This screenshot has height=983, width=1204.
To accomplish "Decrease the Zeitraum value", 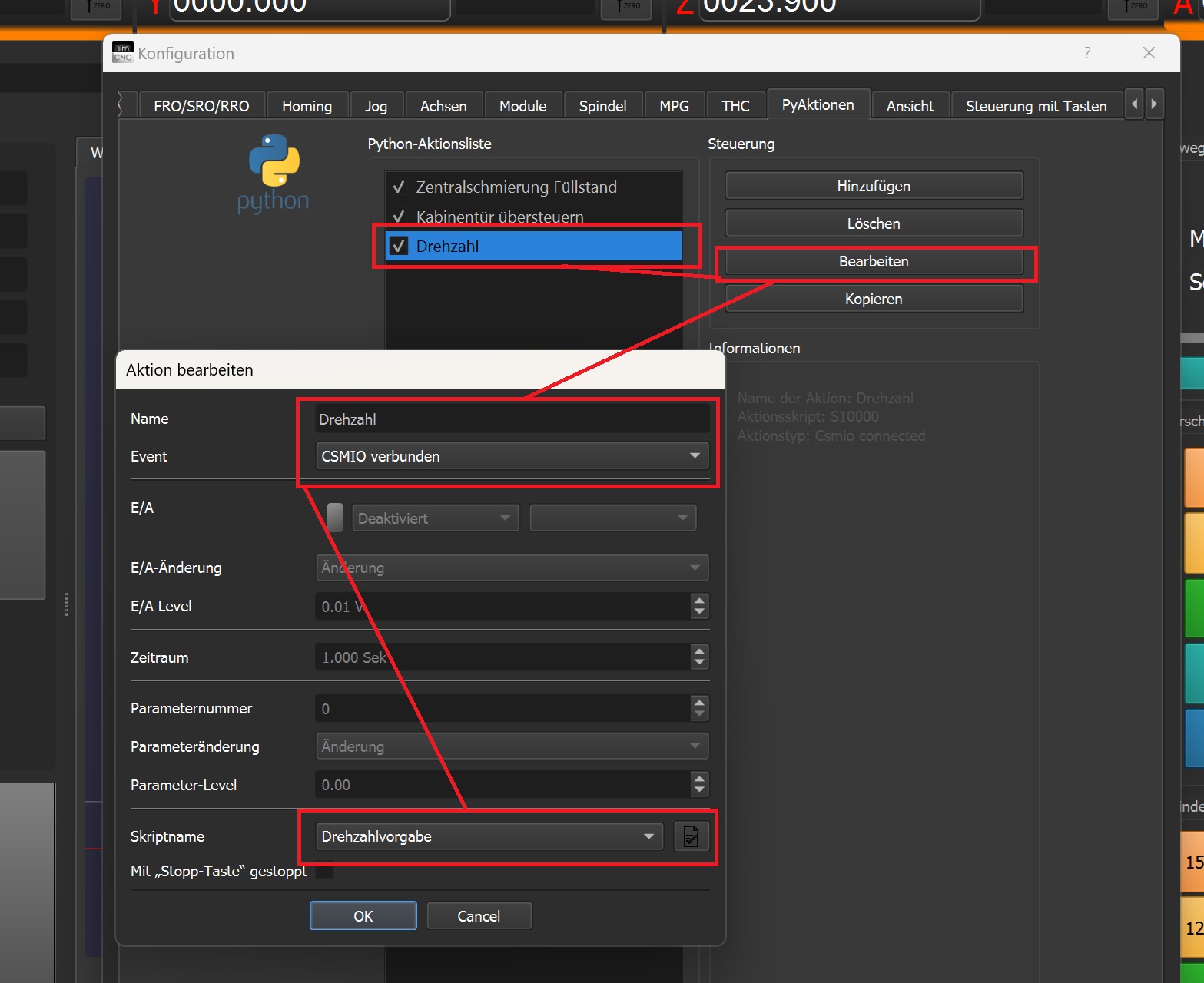I will point(699,664).
